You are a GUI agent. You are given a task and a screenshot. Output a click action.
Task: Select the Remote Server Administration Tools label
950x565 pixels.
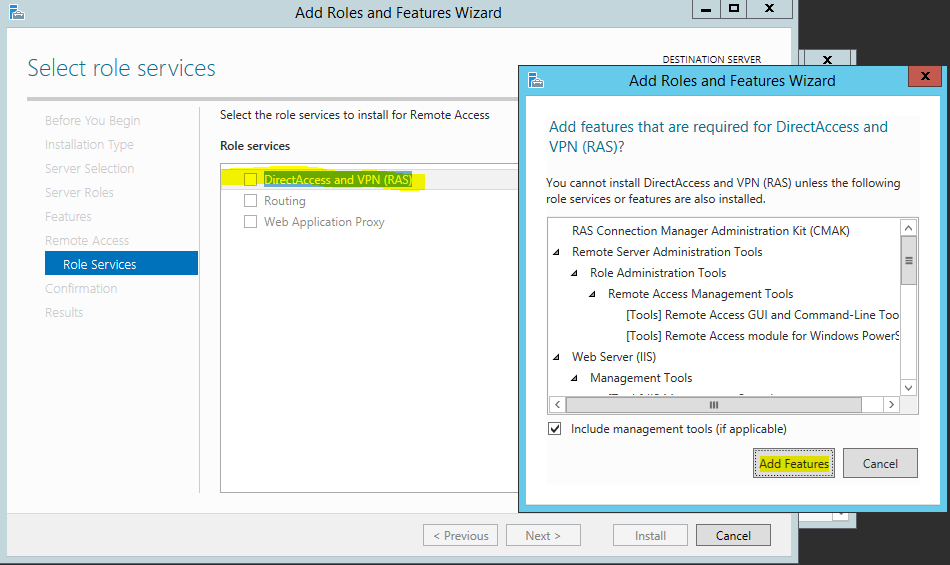tap(667, 252)
